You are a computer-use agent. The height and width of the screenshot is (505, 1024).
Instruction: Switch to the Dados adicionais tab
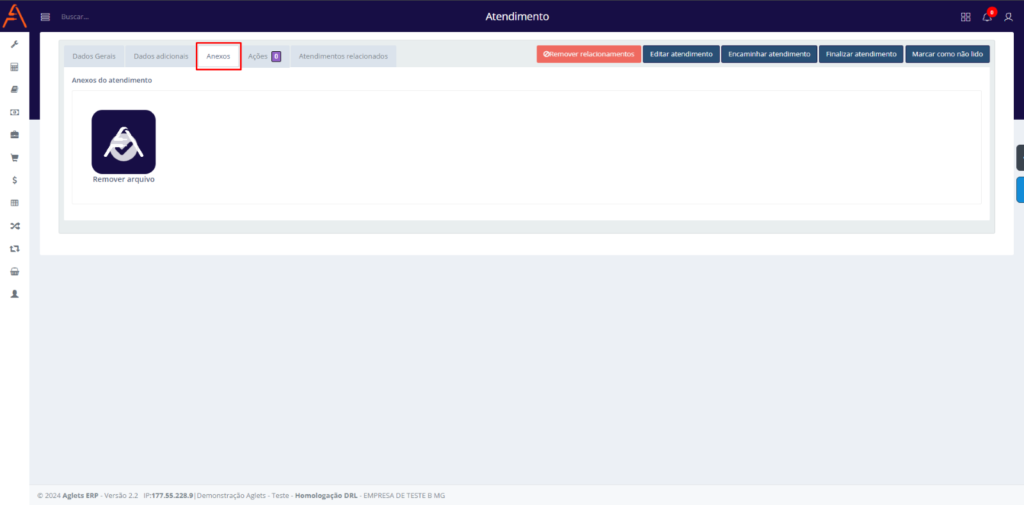pyautogui.click(x=161, y=56)
